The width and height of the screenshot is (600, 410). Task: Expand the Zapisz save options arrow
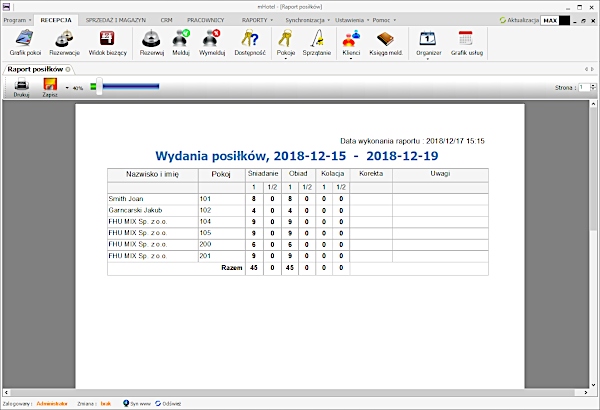click(x=66, y=88)
